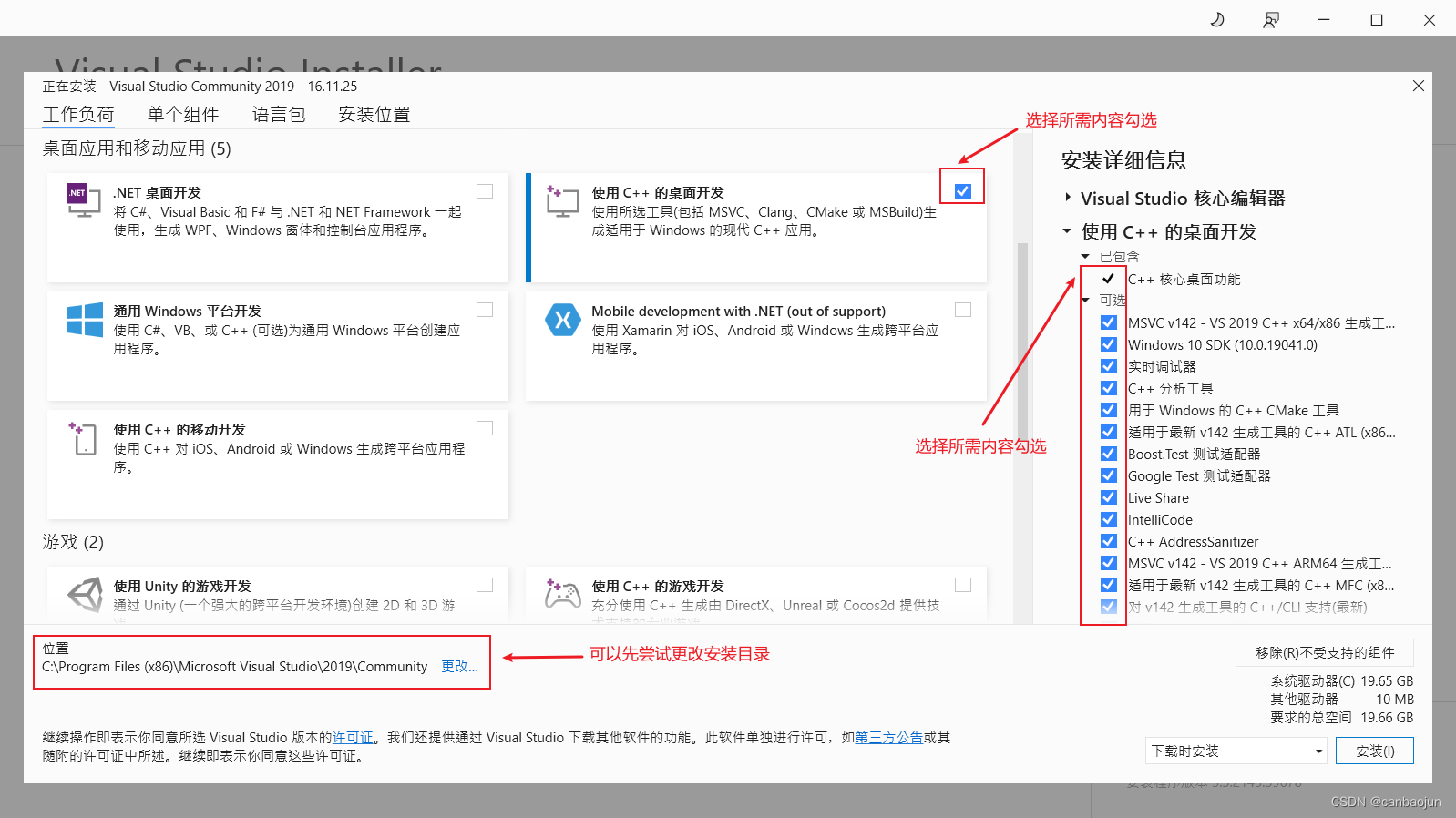Uncheck the IntelliCode option
The width and height of the screenshot is (1456, 818).
pos(1109,519)
